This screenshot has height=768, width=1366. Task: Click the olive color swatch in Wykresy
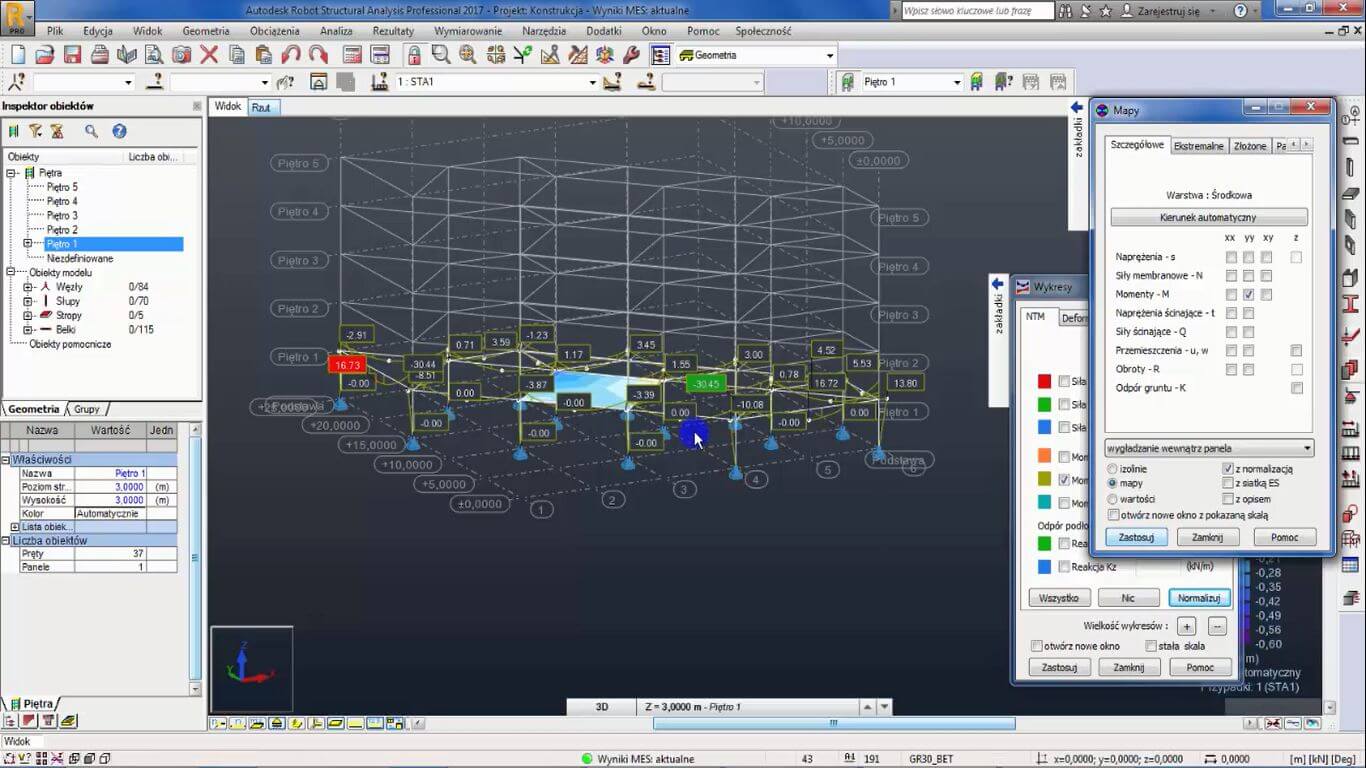coord(1044,481)
